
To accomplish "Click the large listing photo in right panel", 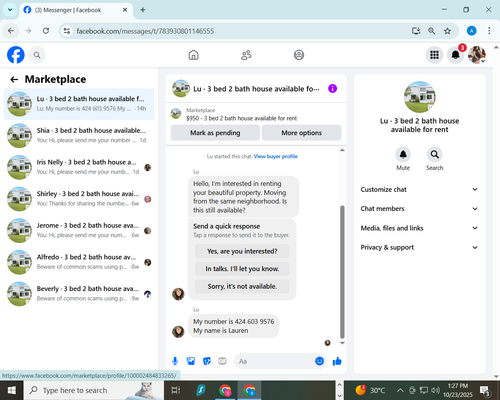I will pos(419,97).
